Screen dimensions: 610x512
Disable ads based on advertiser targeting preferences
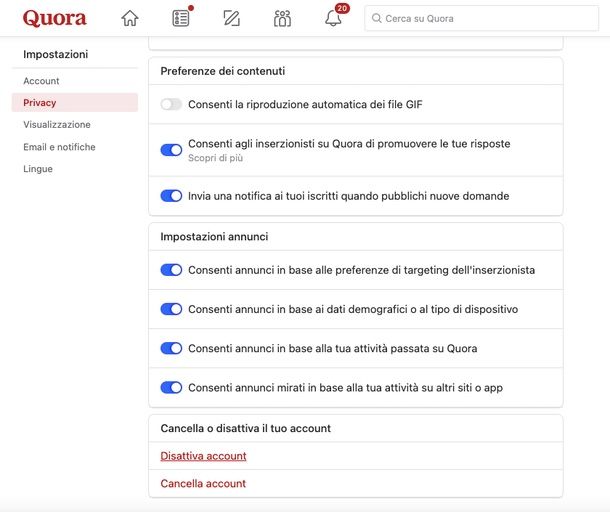(x=171, y=270)
